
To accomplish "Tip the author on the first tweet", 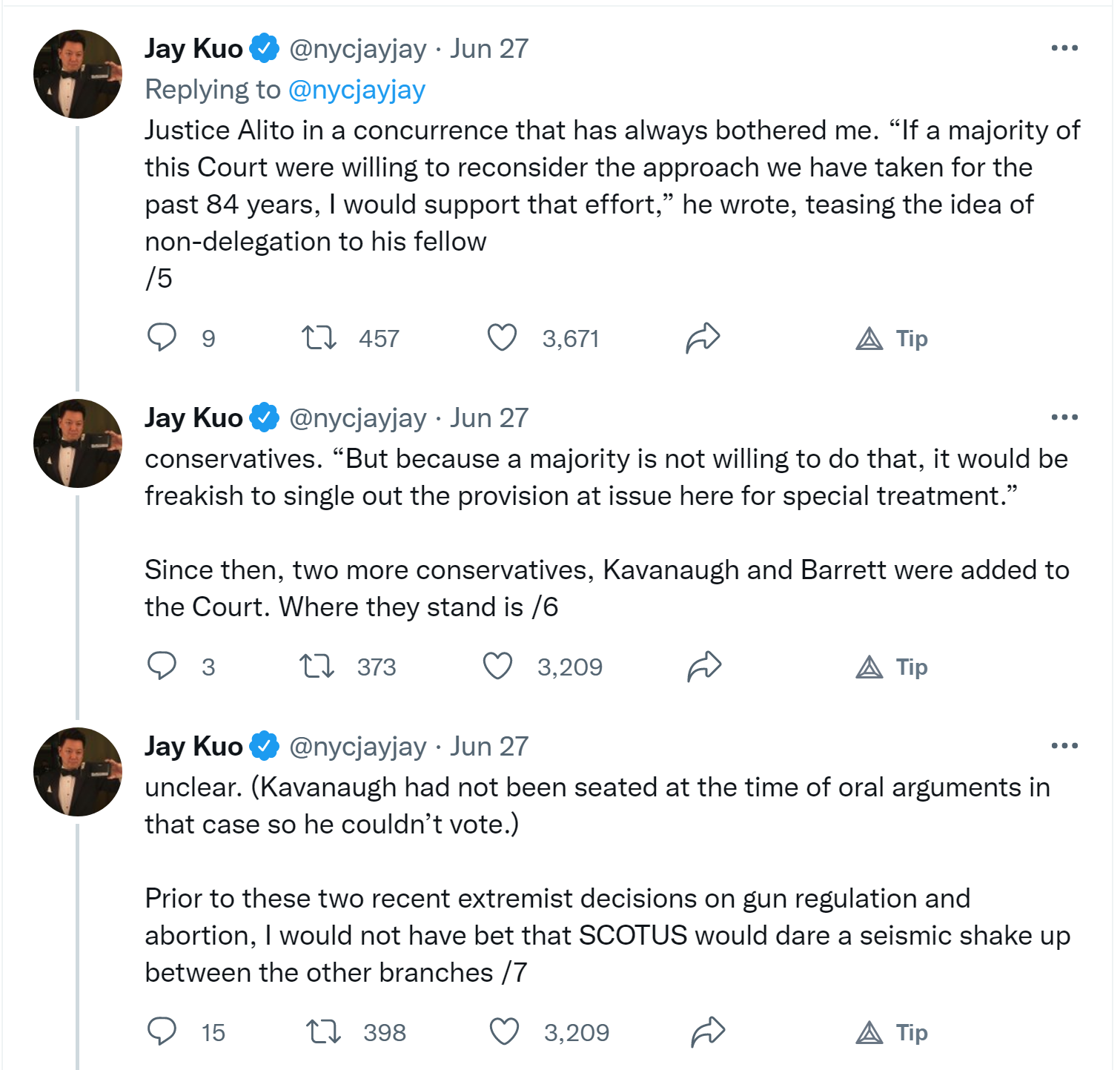I will click(892, 339).
